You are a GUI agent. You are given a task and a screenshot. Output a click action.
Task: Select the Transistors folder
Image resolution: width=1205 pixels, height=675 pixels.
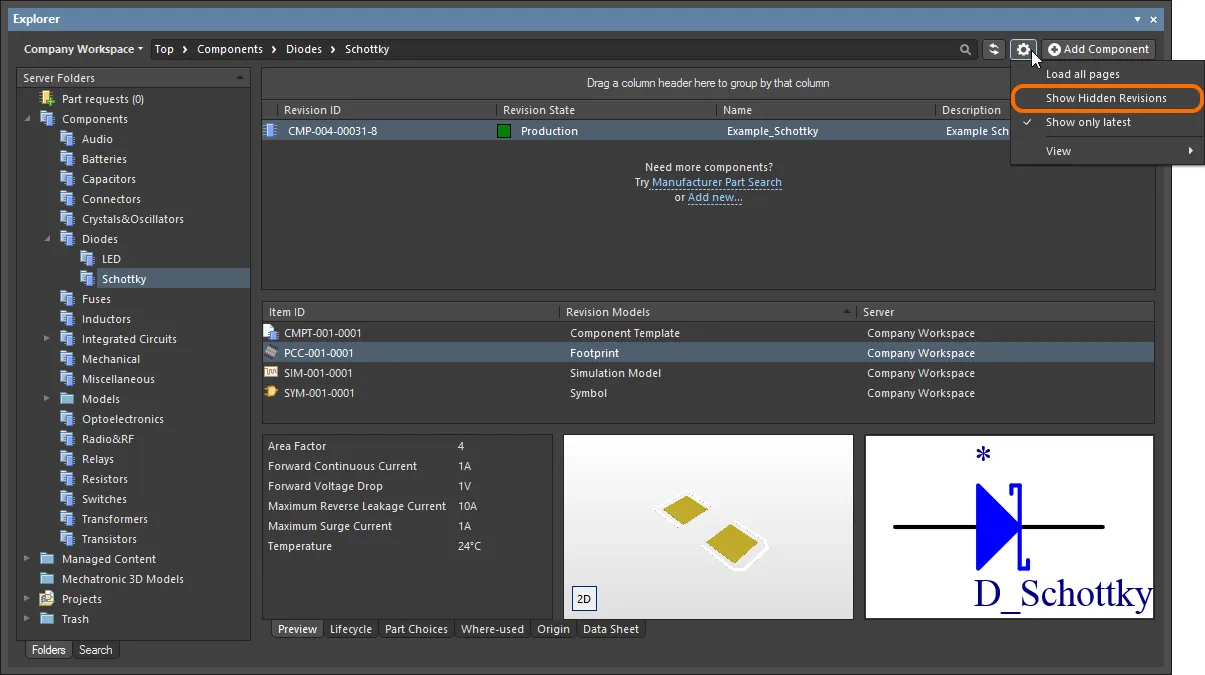pyautogui.click(x=109, y=539)
